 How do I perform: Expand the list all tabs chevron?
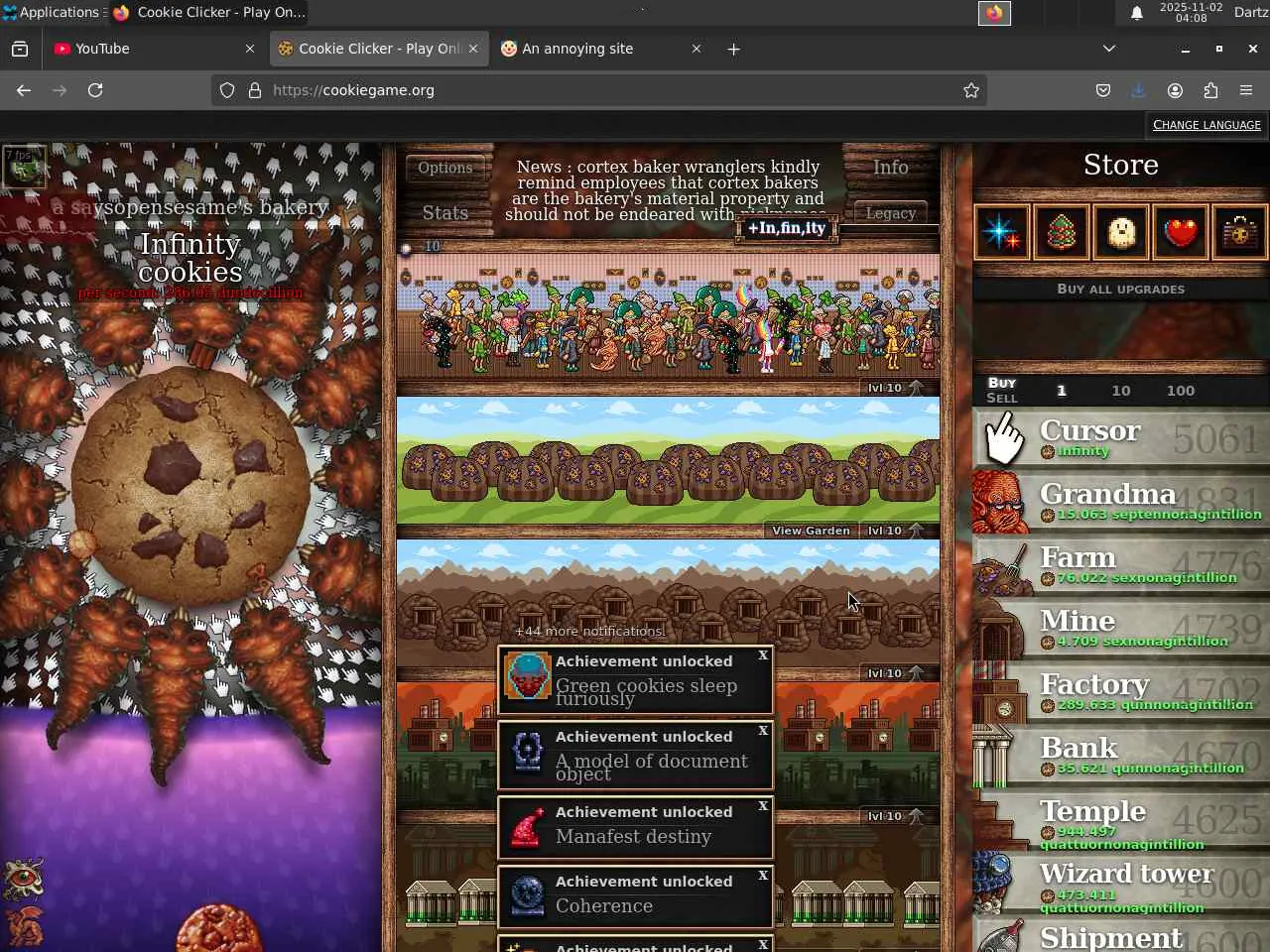coord(1109,49)
